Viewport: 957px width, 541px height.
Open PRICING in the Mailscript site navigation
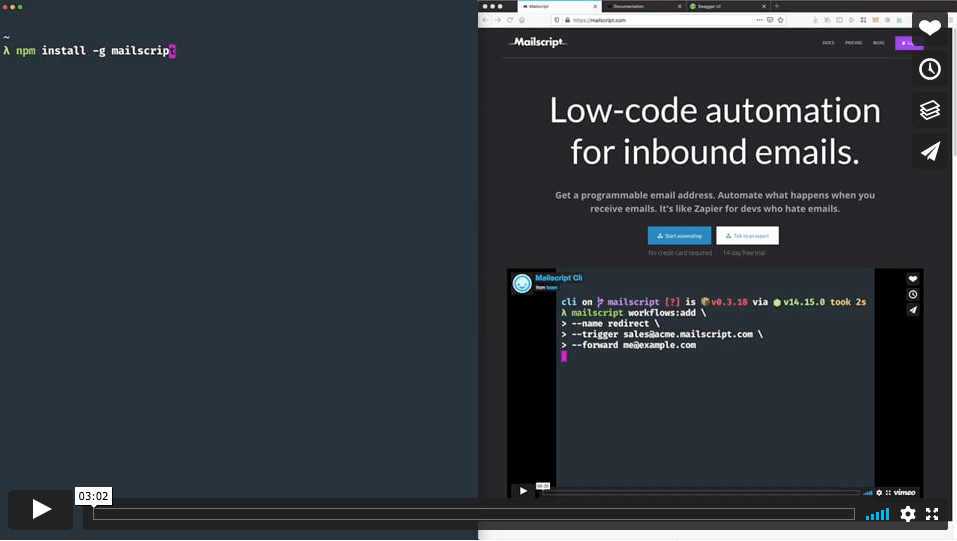pos(853,43)
